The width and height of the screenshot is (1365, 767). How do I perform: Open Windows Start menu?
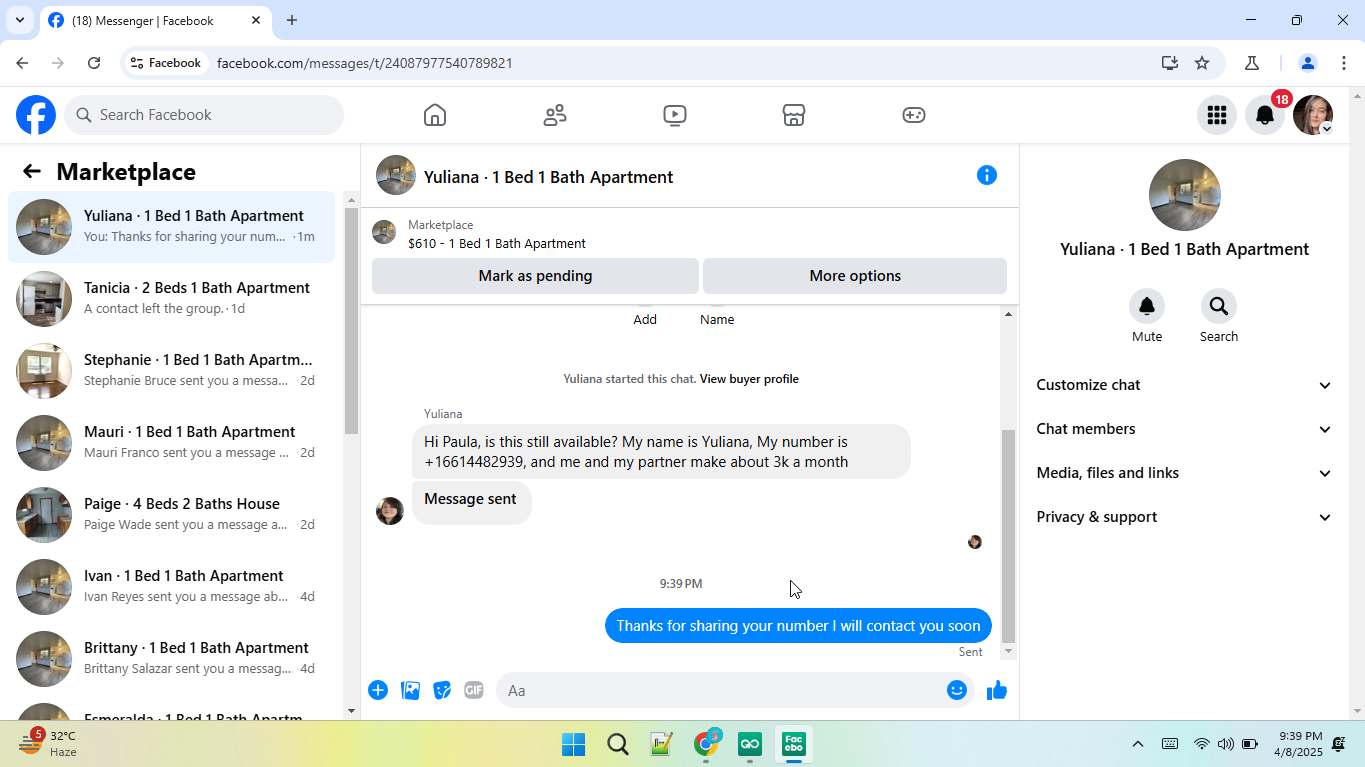(x=573, y=744)
